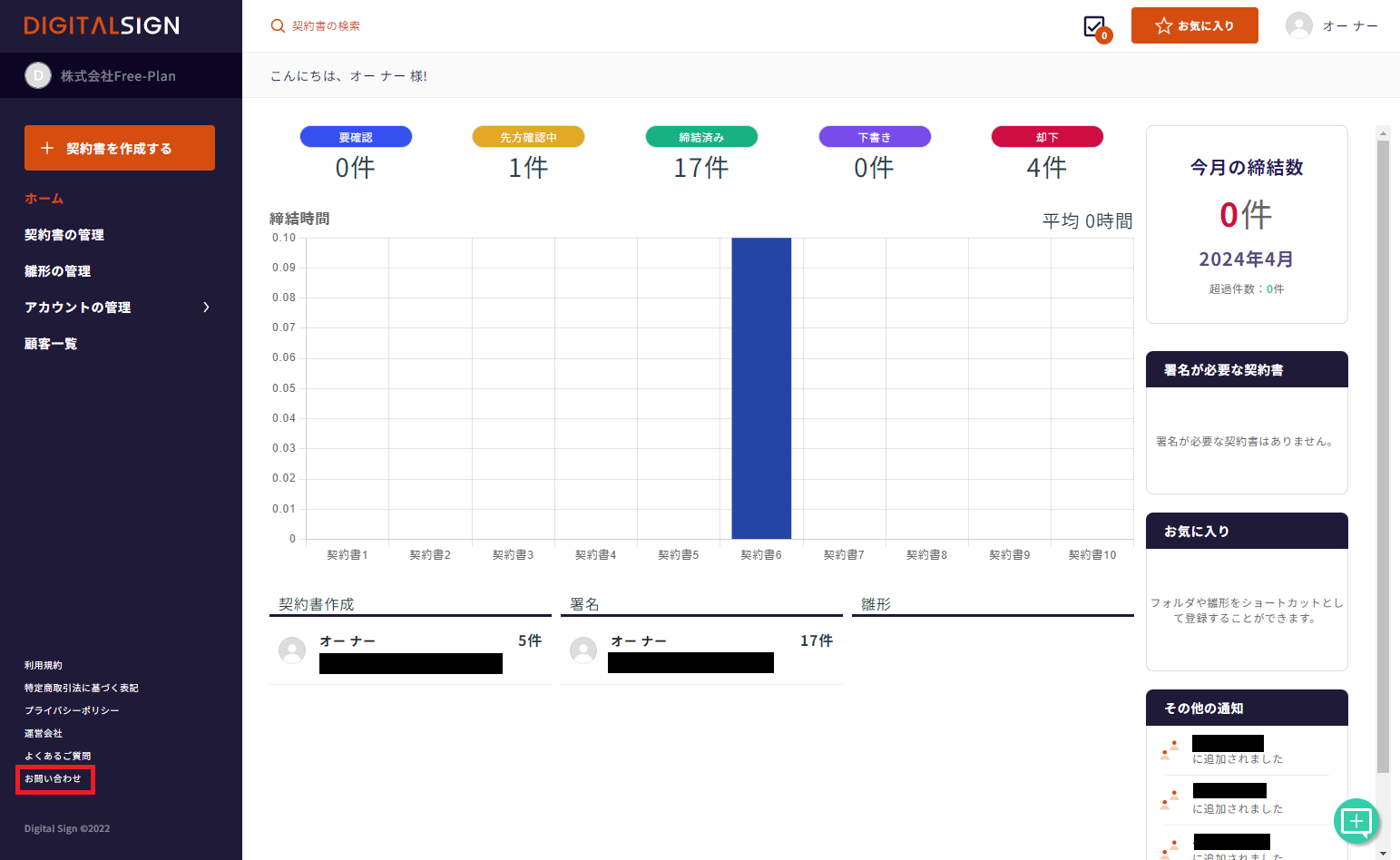Click the user avatar under 署名 section

(583, 650)
